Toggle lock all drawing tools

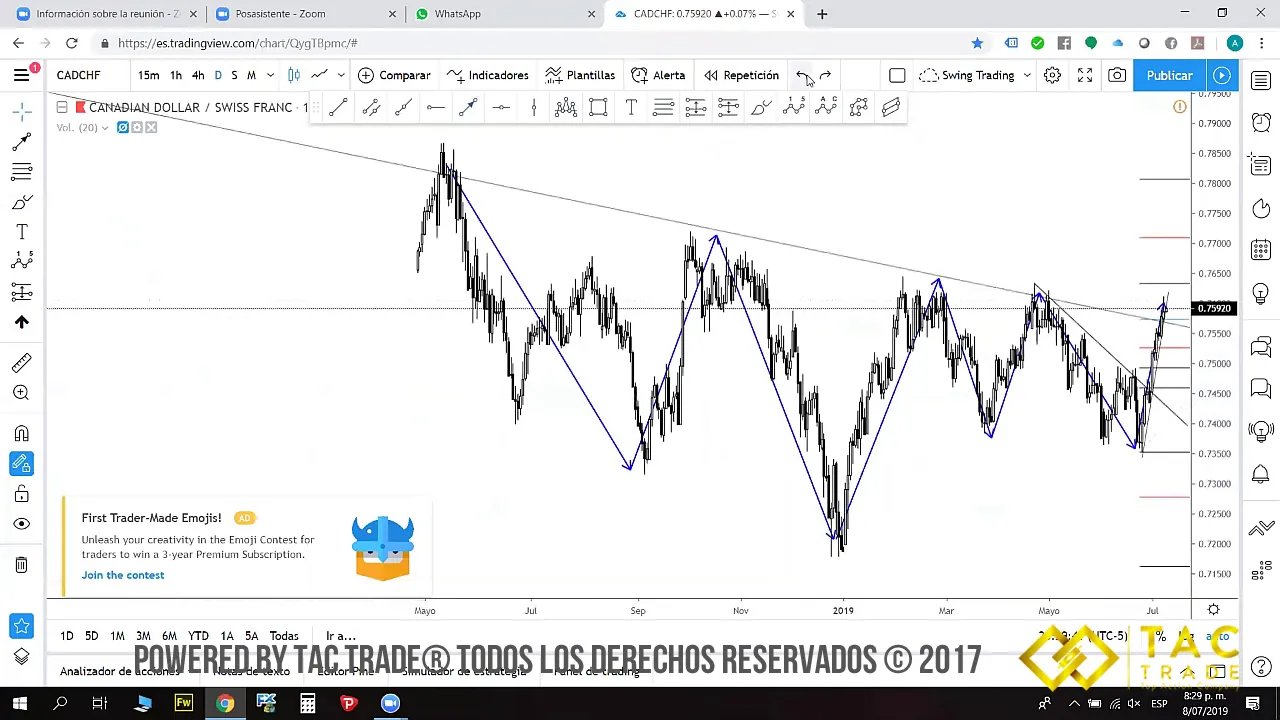click(21, 494)
